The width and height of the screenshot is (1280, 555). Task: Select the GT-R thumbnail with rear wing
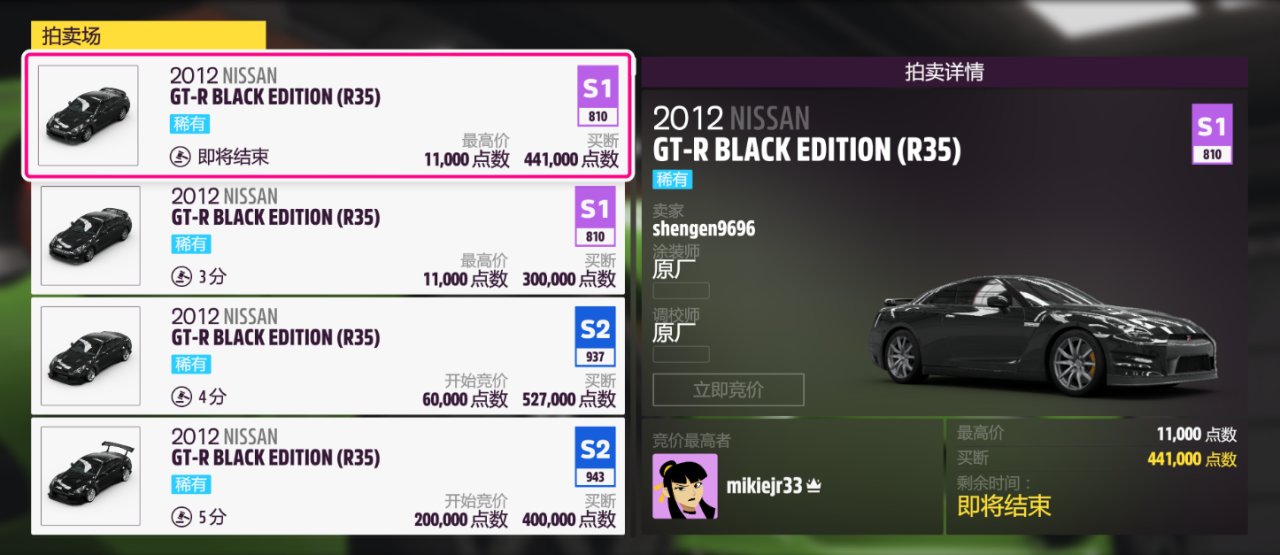(89, 476)
